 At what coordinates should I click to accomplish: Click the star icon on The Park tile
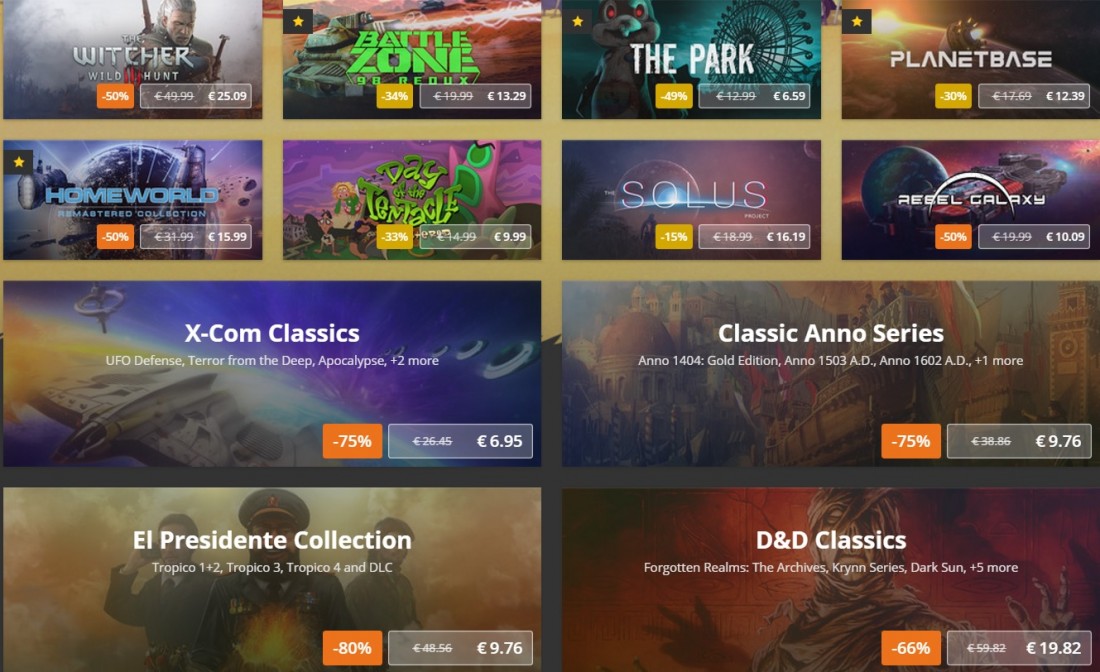577,22
